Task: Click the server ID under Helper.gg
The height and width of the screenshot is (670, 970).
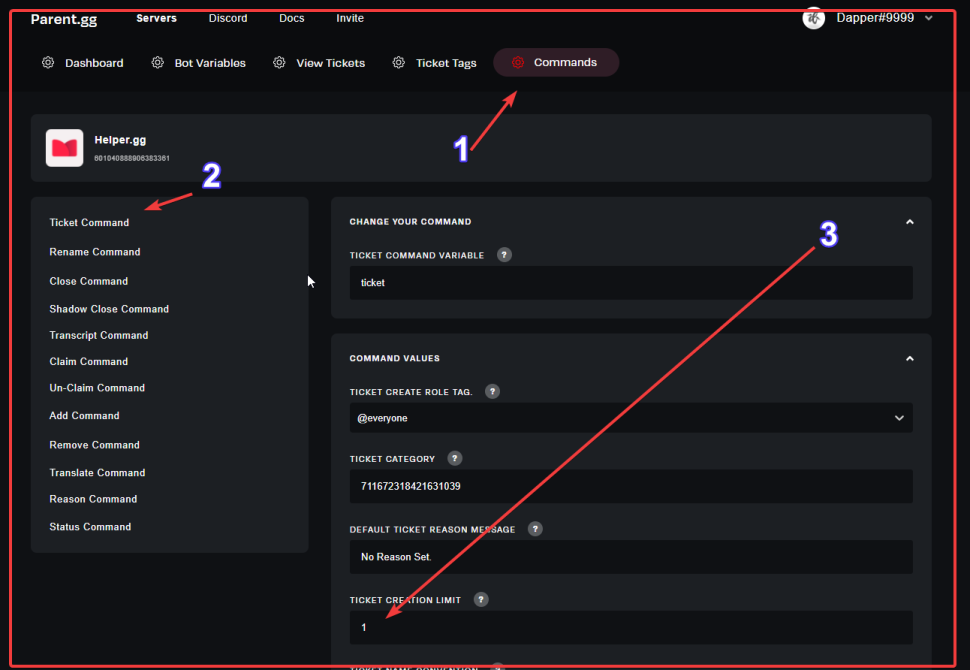Action: pos(132,158)
